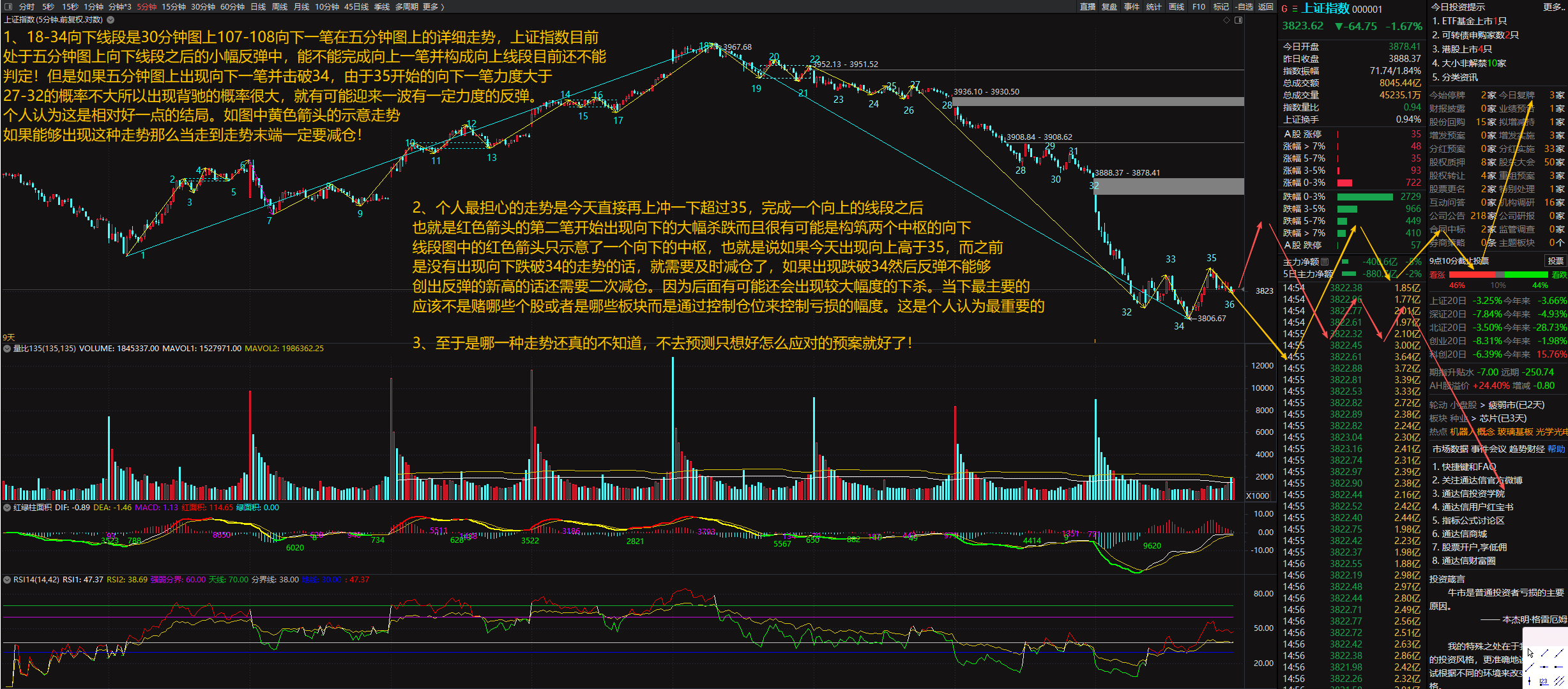
Task: Click the 直播 toolbar button
Action: [1088, 6]
